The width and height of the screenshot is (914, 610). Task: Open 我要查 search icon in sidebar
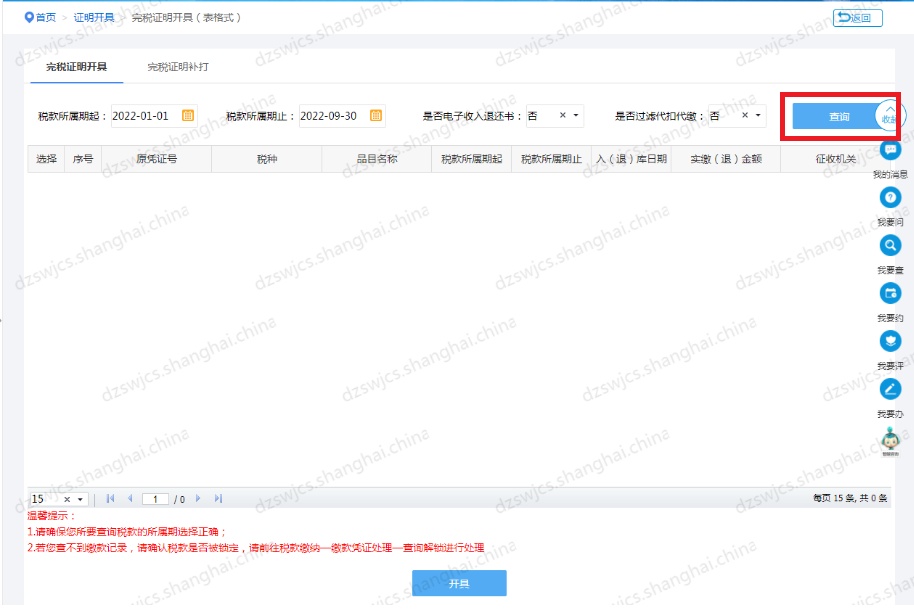[890, 246]
